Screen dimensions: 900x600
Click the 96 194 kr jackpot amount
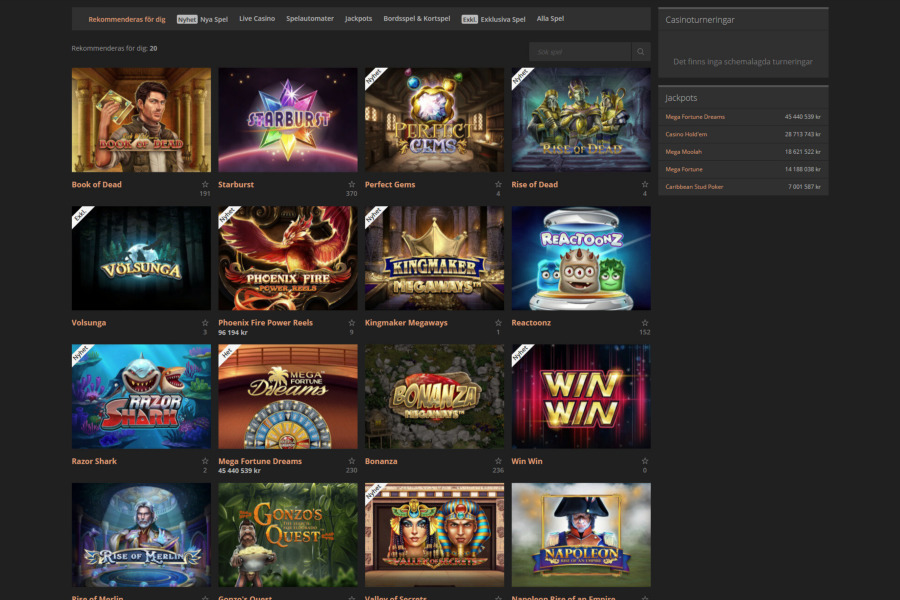click(233, 332)
